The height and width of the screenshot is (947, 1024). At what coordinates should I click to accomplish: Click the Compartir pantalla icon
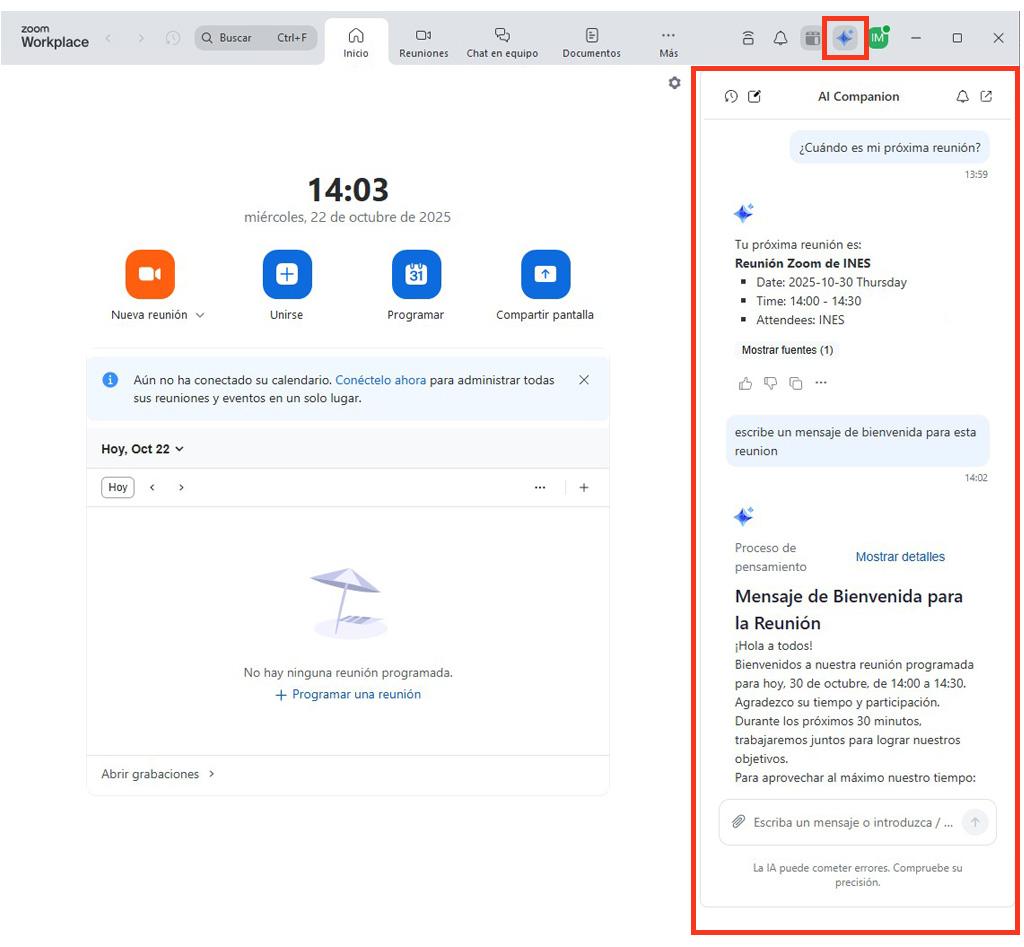(x=545, y=274)
